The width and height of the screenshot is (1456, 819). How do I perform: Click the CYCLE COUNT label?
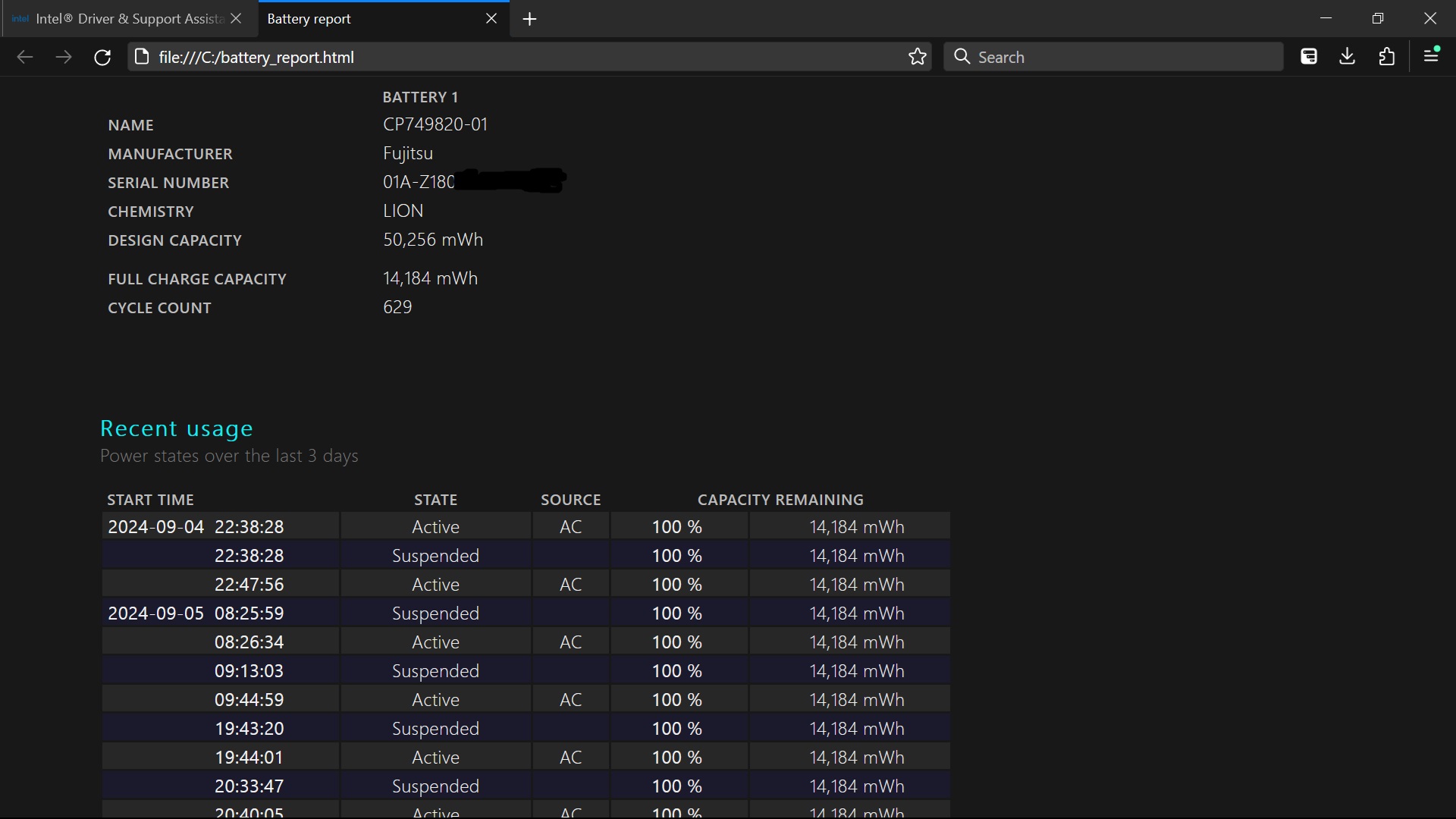pyautogui.click(x=159, y=308)
